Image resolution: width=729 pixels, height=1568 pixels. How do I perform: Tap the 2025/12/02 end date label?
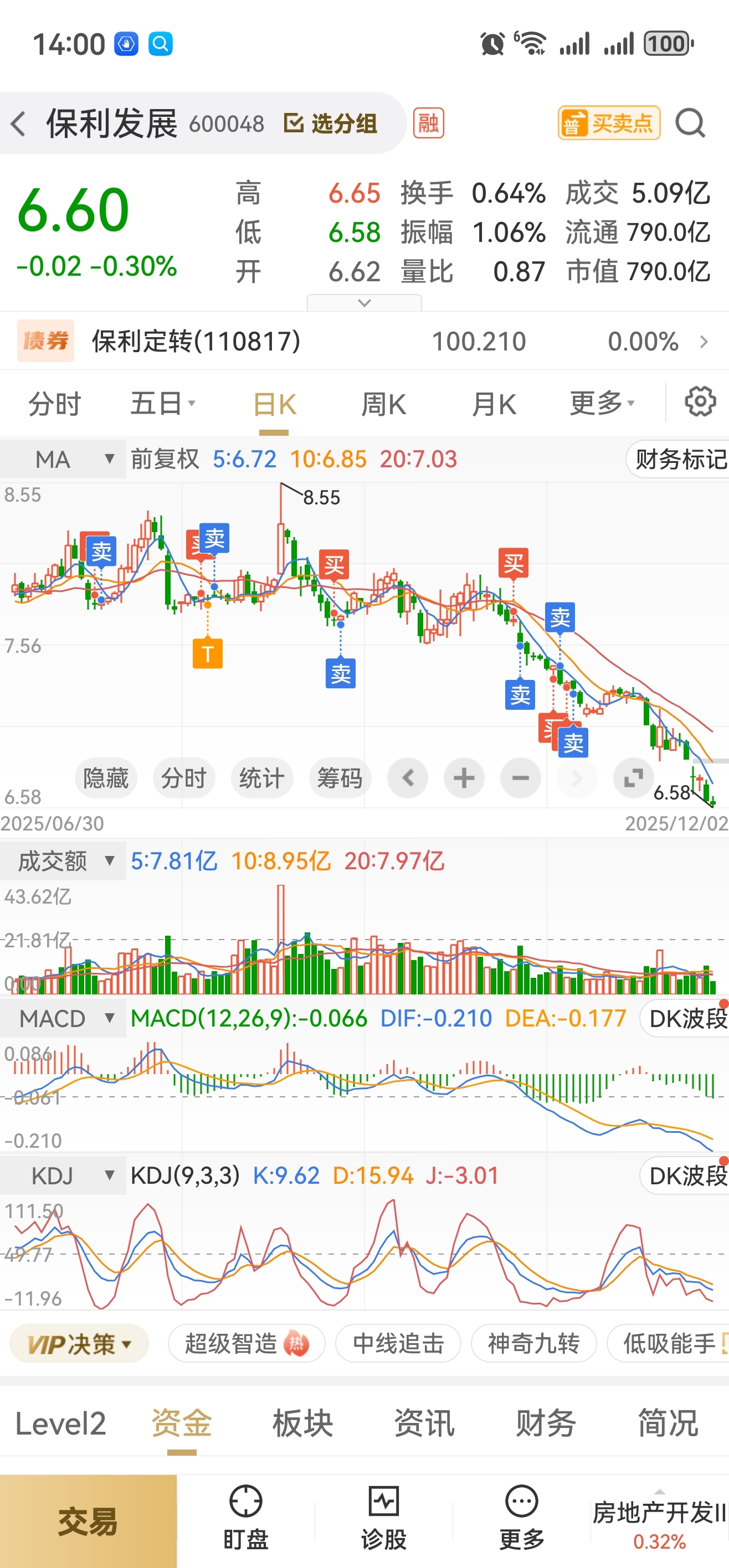(x=676, y=823)
